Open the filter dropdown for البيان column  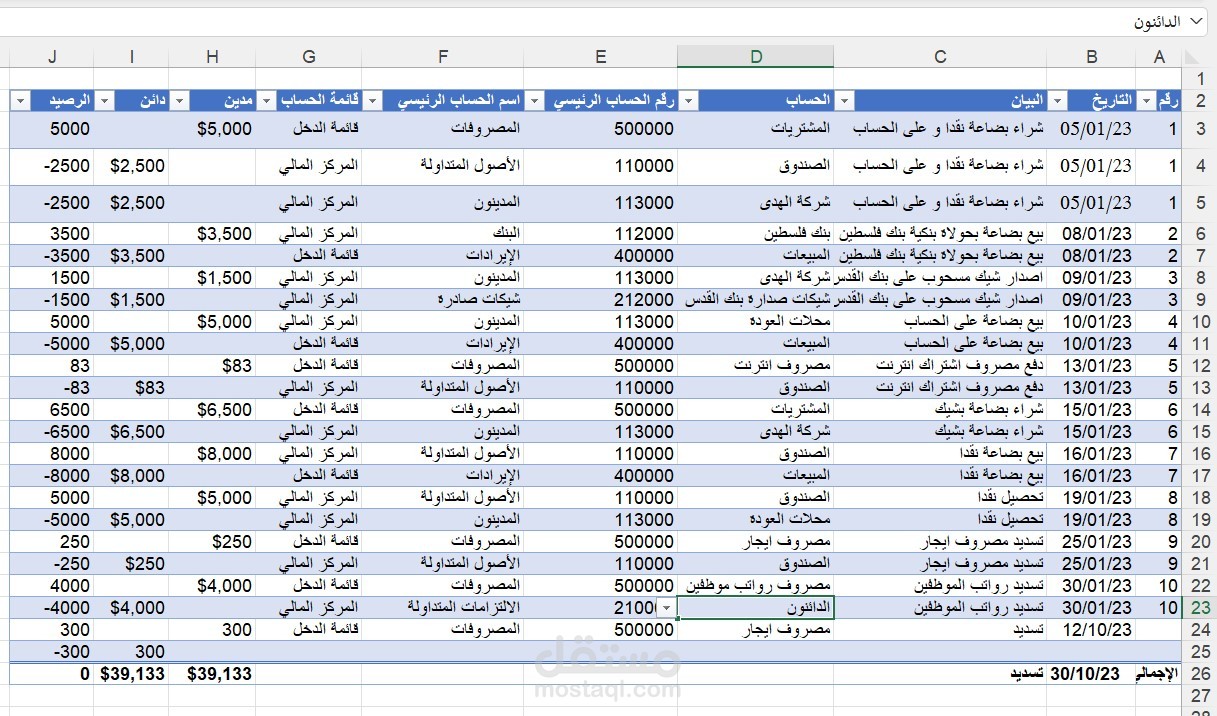(845, 101)
